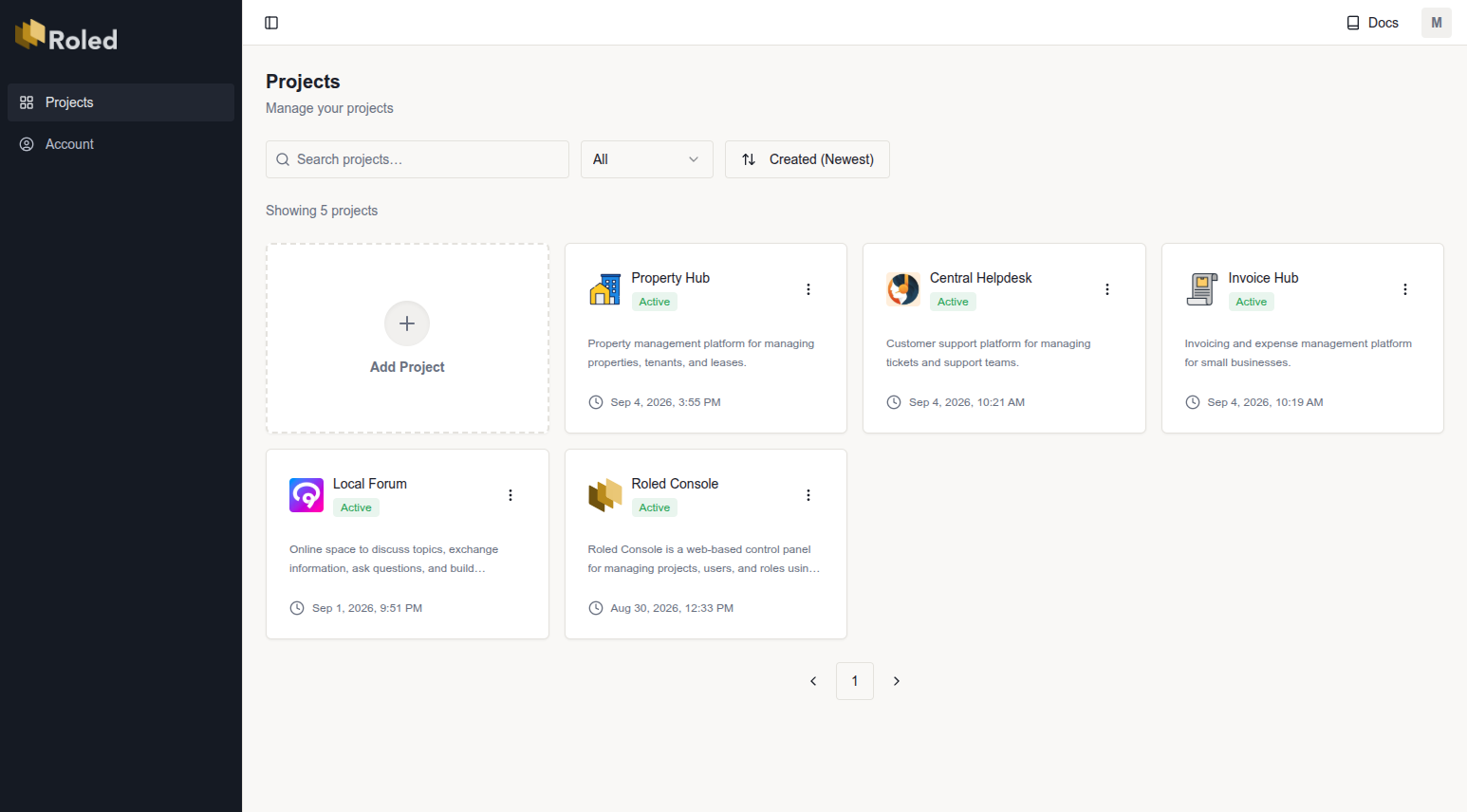Click date Sep 4, 2026, 10:19 AM

pyautogui.click(x=1265, y=402)
